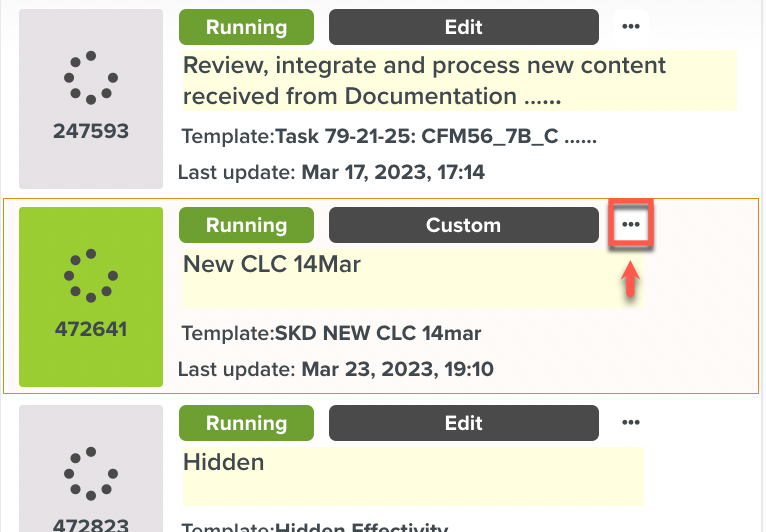This screenshot has height=532, width=766.
Task: Click Edit on the Hidden task card
Action: [x=464, y=423]
